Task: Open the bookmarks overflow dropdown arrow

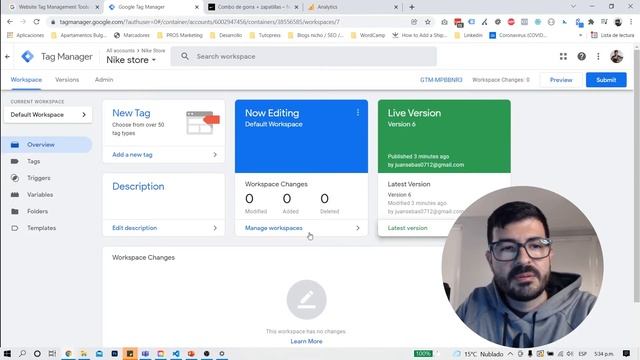Action: [580, 36]
